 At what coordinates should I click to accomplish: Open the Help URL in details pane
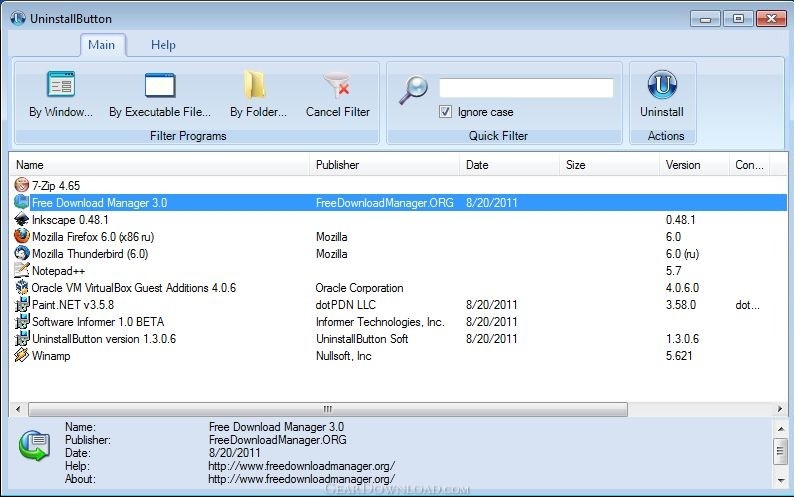[x=301, y=466]
